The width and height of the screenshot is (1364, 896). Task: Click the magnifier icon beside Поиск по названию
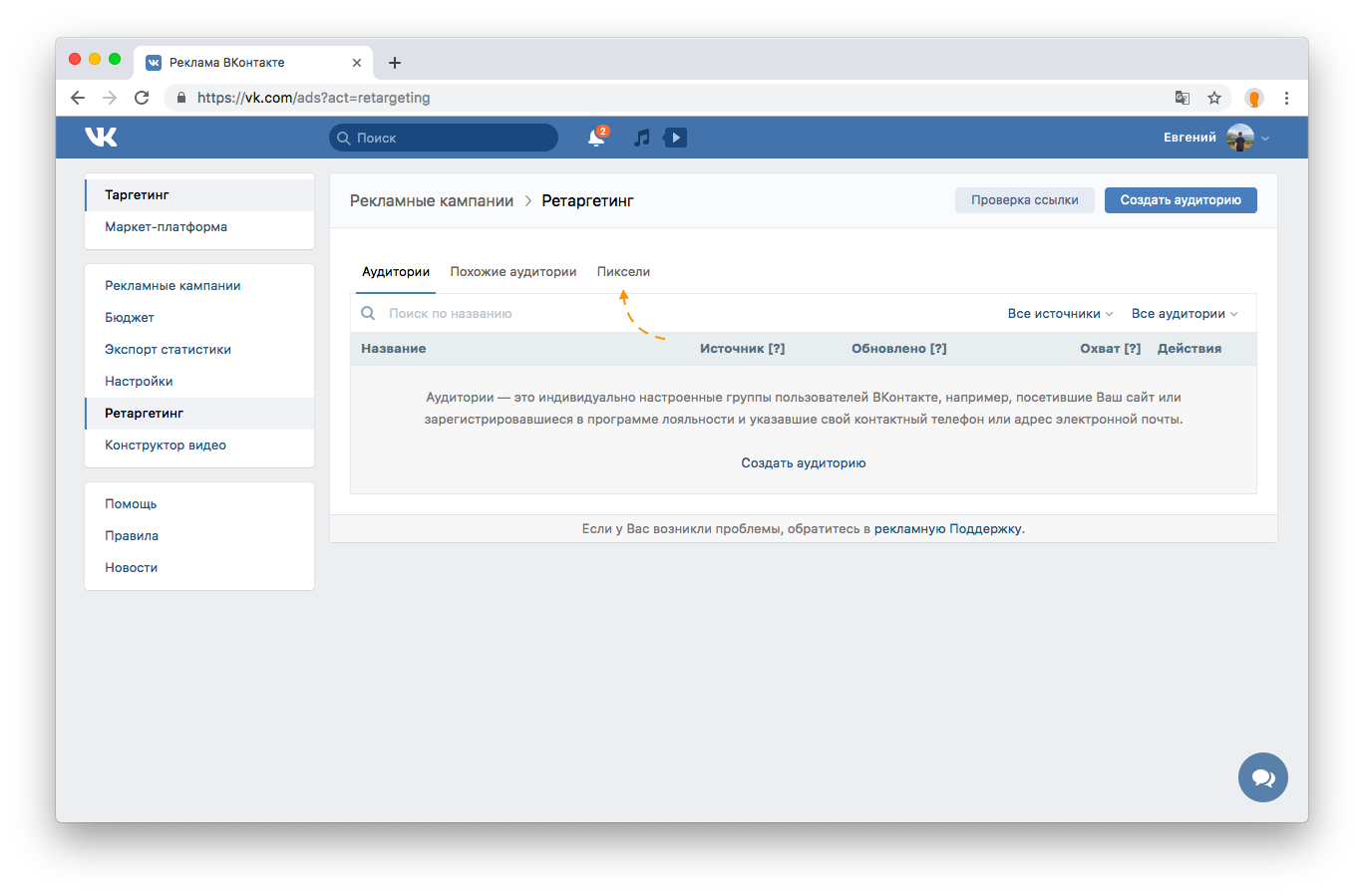368,313
